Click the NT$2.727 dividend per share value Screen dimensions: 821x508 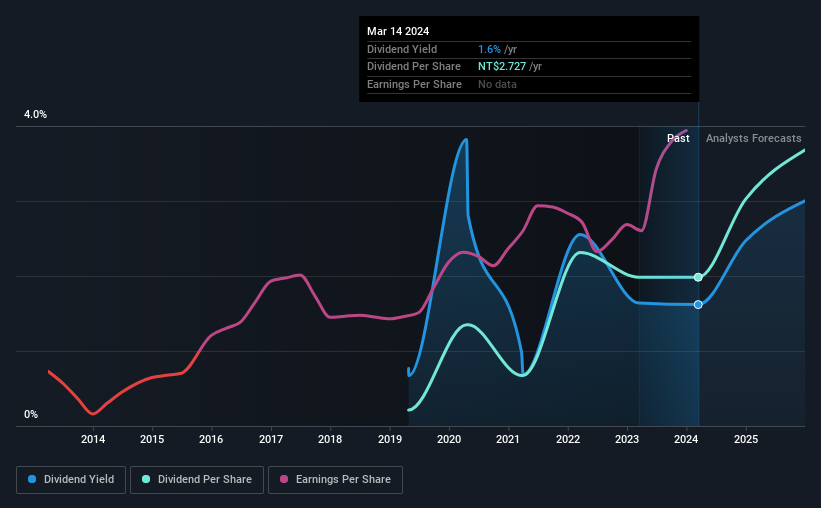click(502, 67)
